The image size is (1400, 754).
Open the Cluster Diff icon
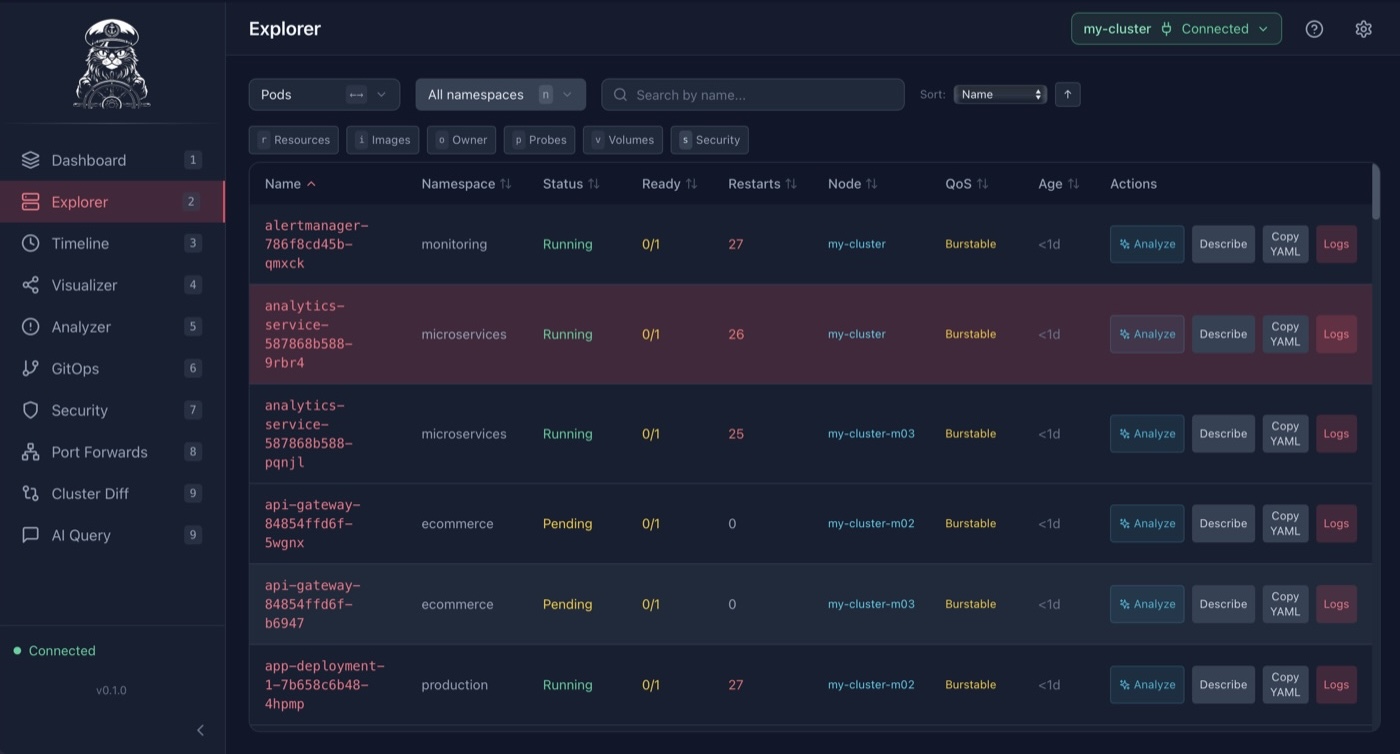(29, 493)
